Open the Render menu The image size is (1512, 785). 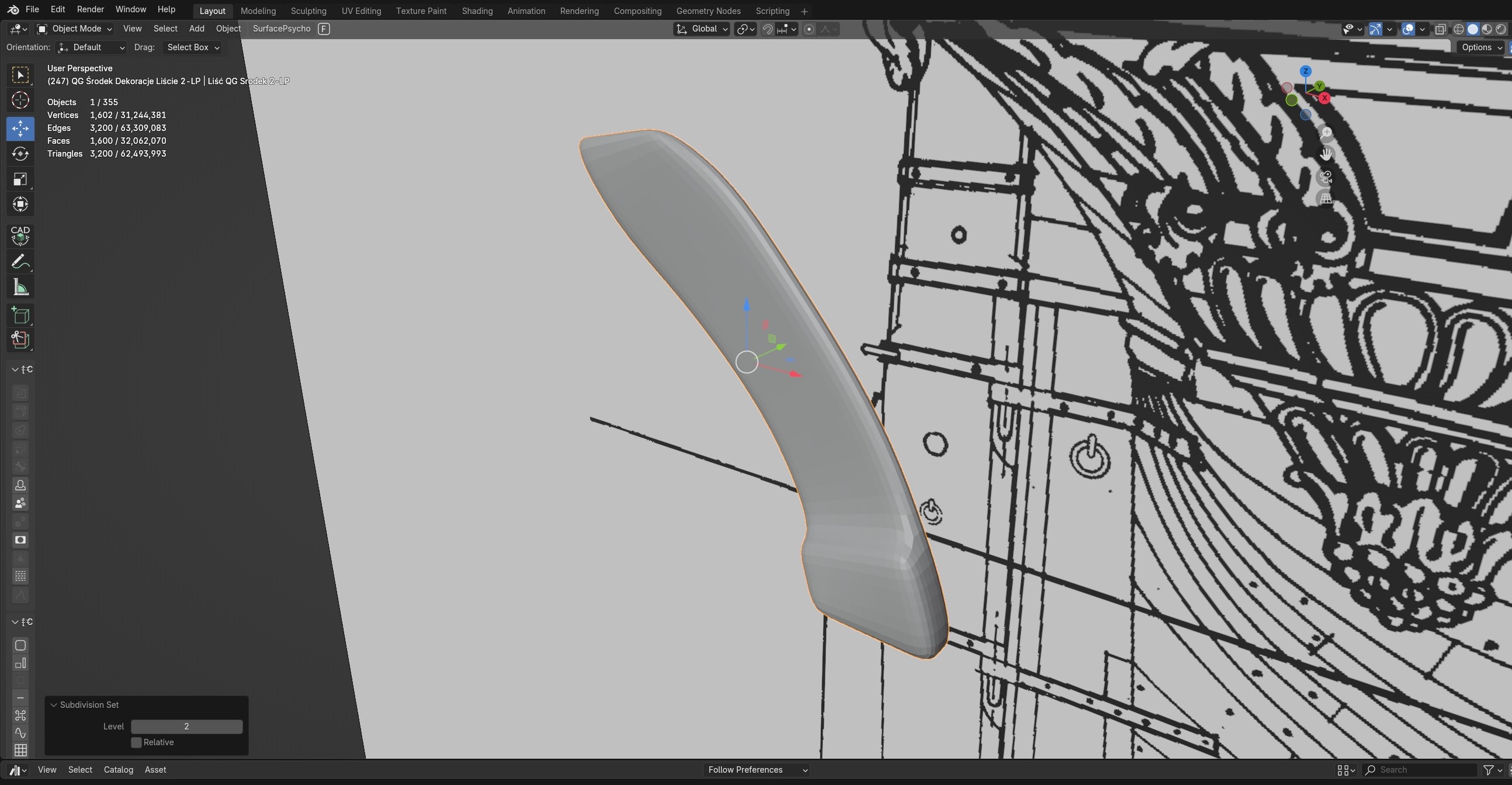click(x=90, y=9)
